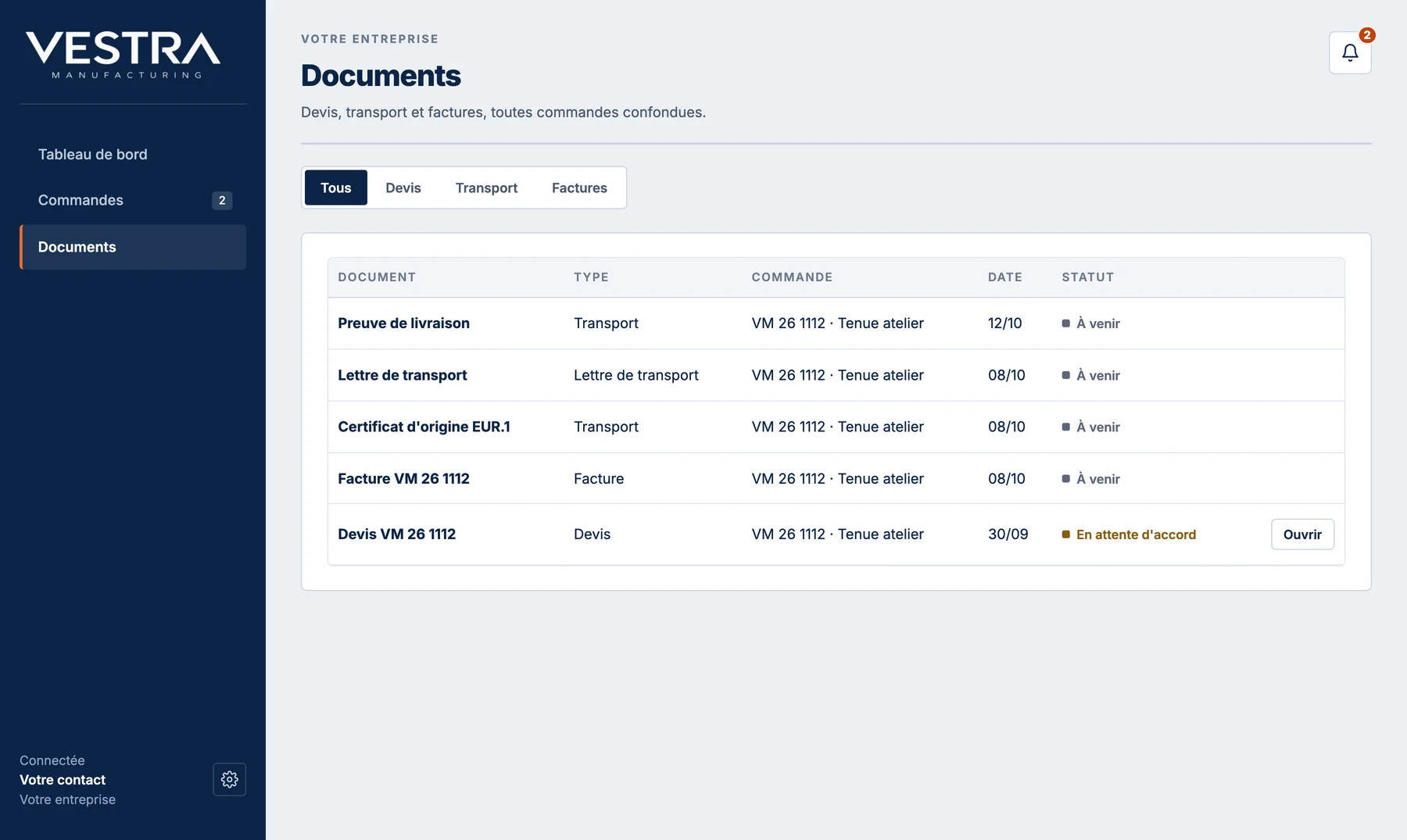Click commande cell in the Devis row

click(837, 534)
